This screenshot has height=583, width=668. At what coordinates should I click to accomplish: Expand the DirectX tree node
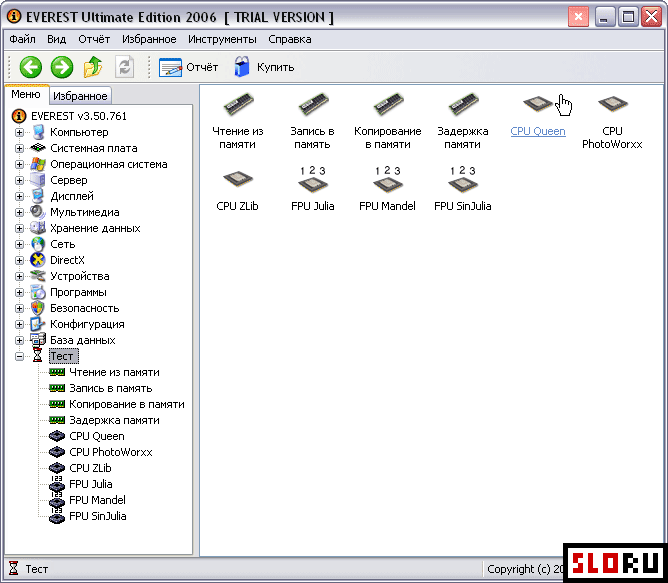coord(19,260)
